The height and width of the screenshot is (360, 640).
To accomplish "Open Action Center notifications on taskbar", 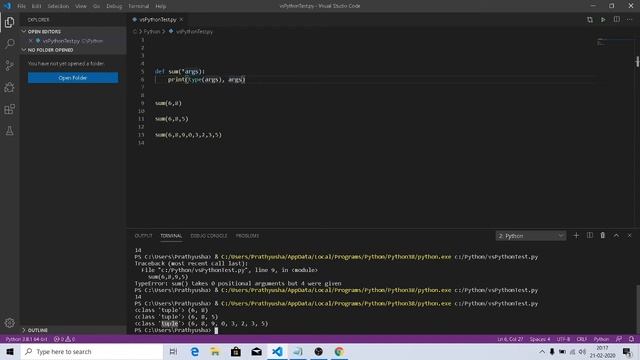I will click(x=627, y=351).
